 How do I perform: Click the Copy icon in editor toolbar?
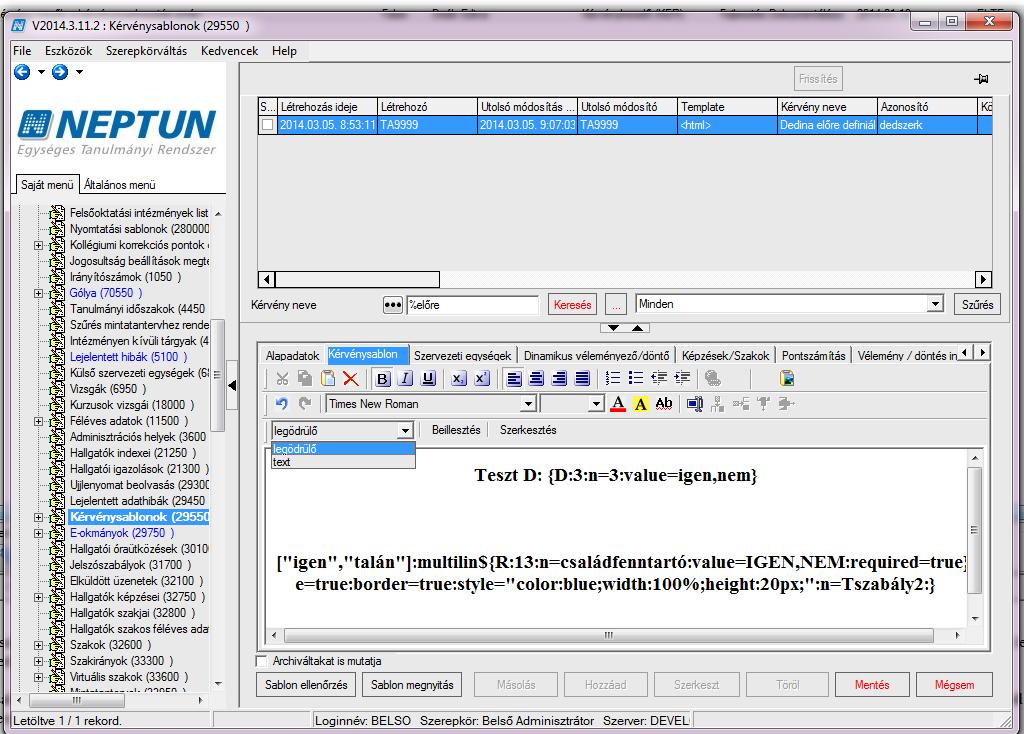tap(304, 378)
